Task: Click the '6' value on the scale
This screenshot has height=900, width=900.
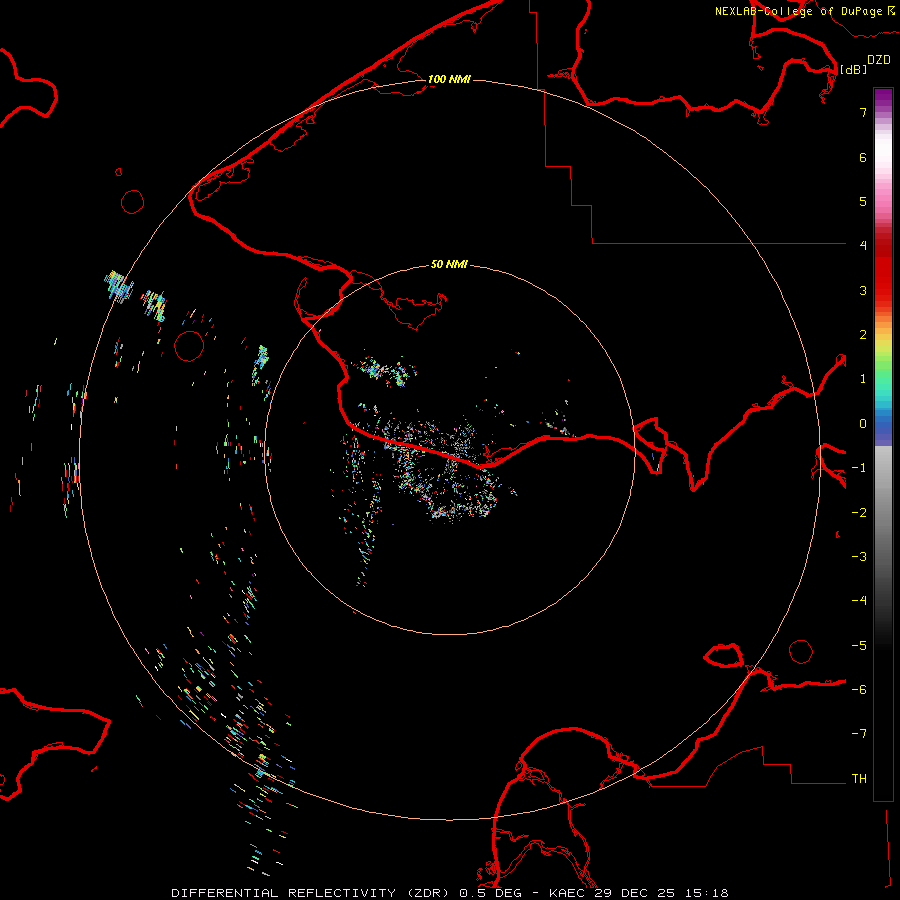Action: point(863,157)
